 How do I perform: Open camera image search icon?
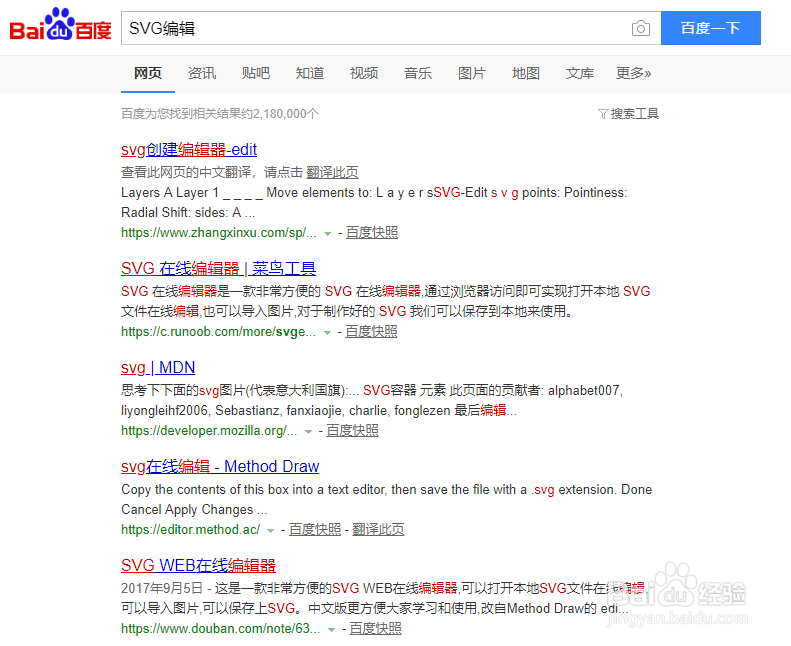pos(641,28)
